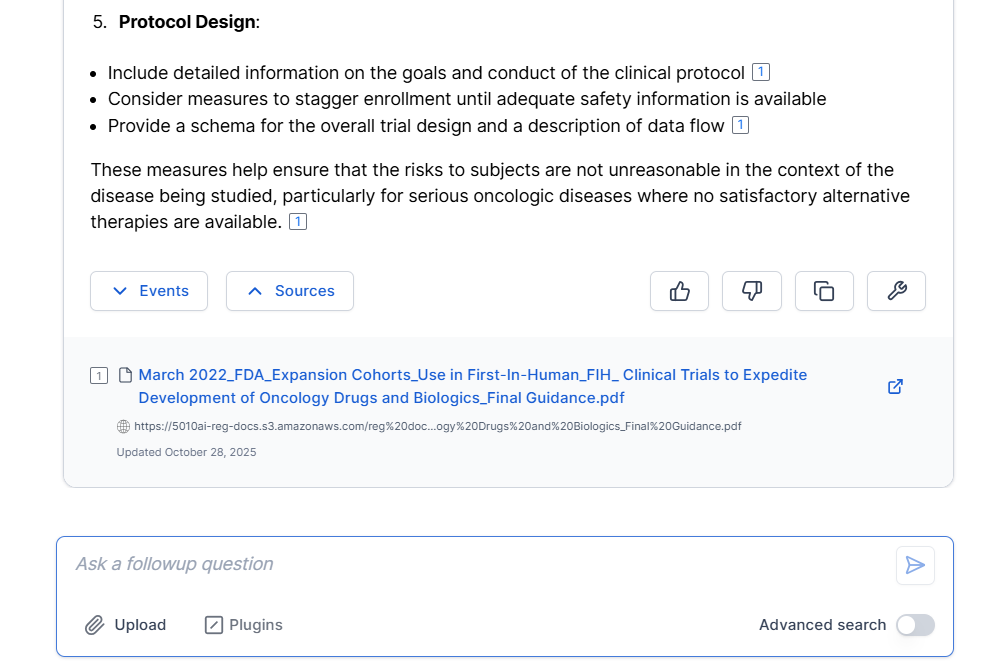Click the thumbs down feedback icon
This screenshot has height=669, width=1008.
tap(752, 291)
